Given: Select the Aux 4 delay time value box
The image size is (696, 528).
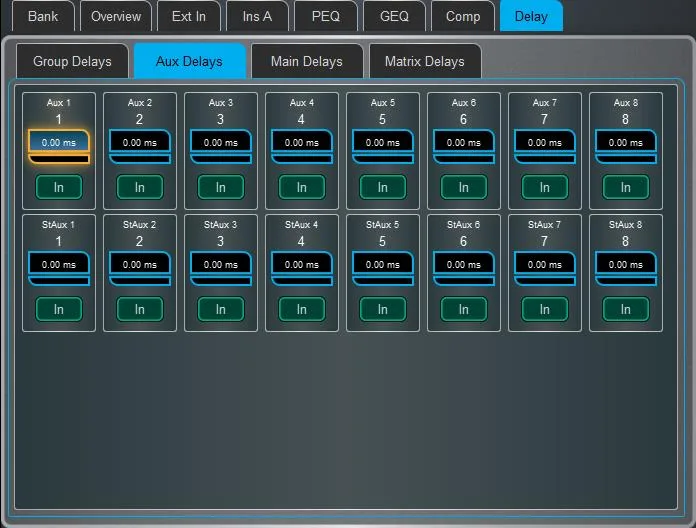Looking at the screenshot, I should point(302,142).
